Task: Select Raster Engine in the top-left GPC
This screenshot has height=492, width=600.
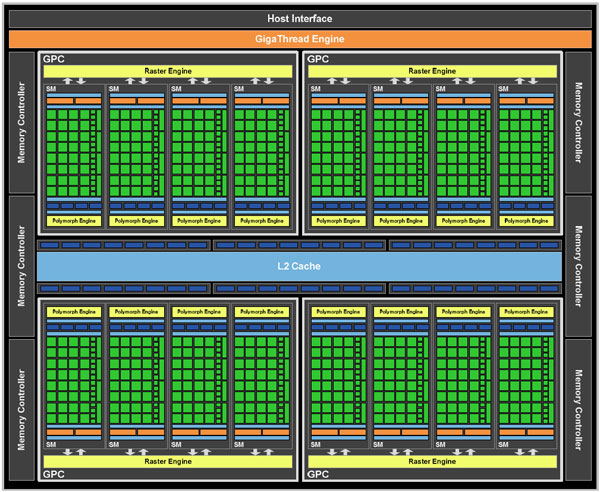Action: pyautogui.click(x=168, y=71)
